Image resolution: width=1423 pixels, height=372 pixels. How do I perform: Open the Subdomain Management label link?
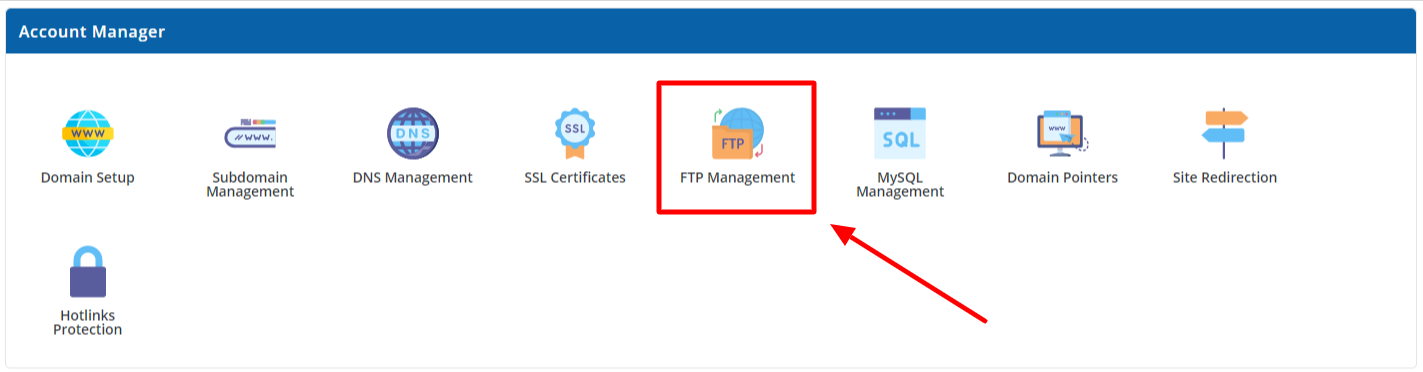pyautogui.click(x=250, y=185)
